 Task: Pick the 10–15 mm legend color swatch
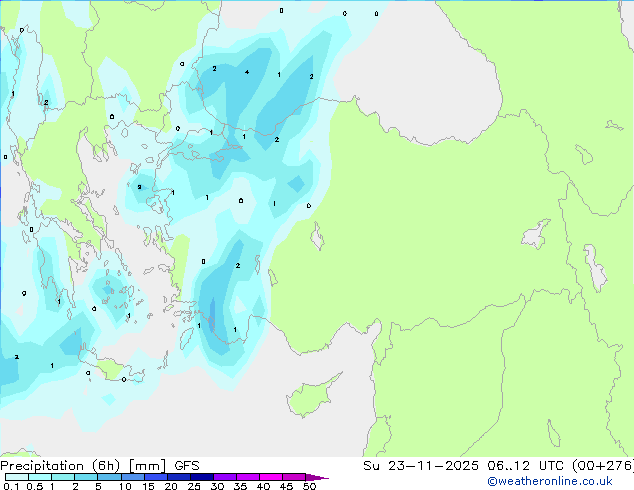coord(133,477)
